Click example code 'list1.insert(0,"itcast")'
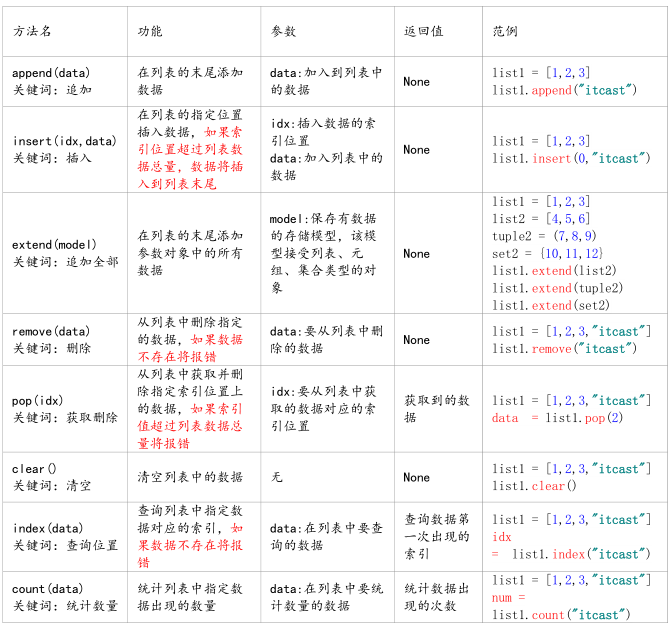Screen dimensions: 670x627 571,159
